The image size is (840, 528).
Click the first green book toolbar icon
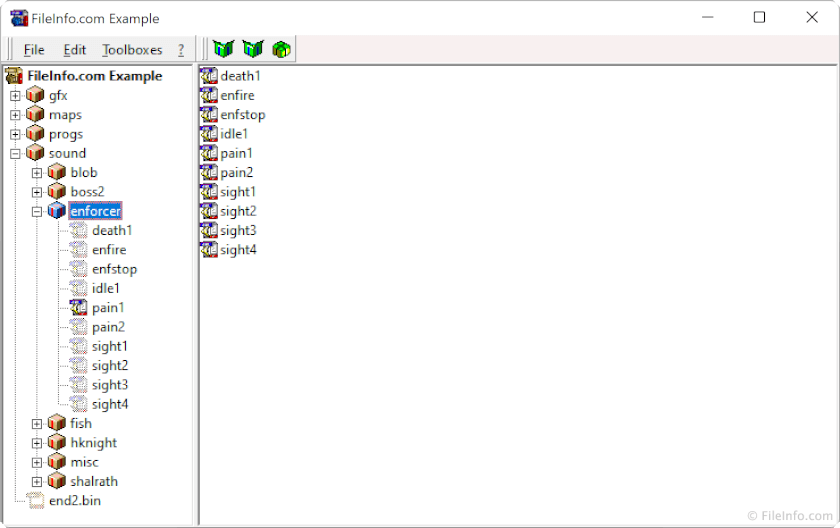pos(222,49)
